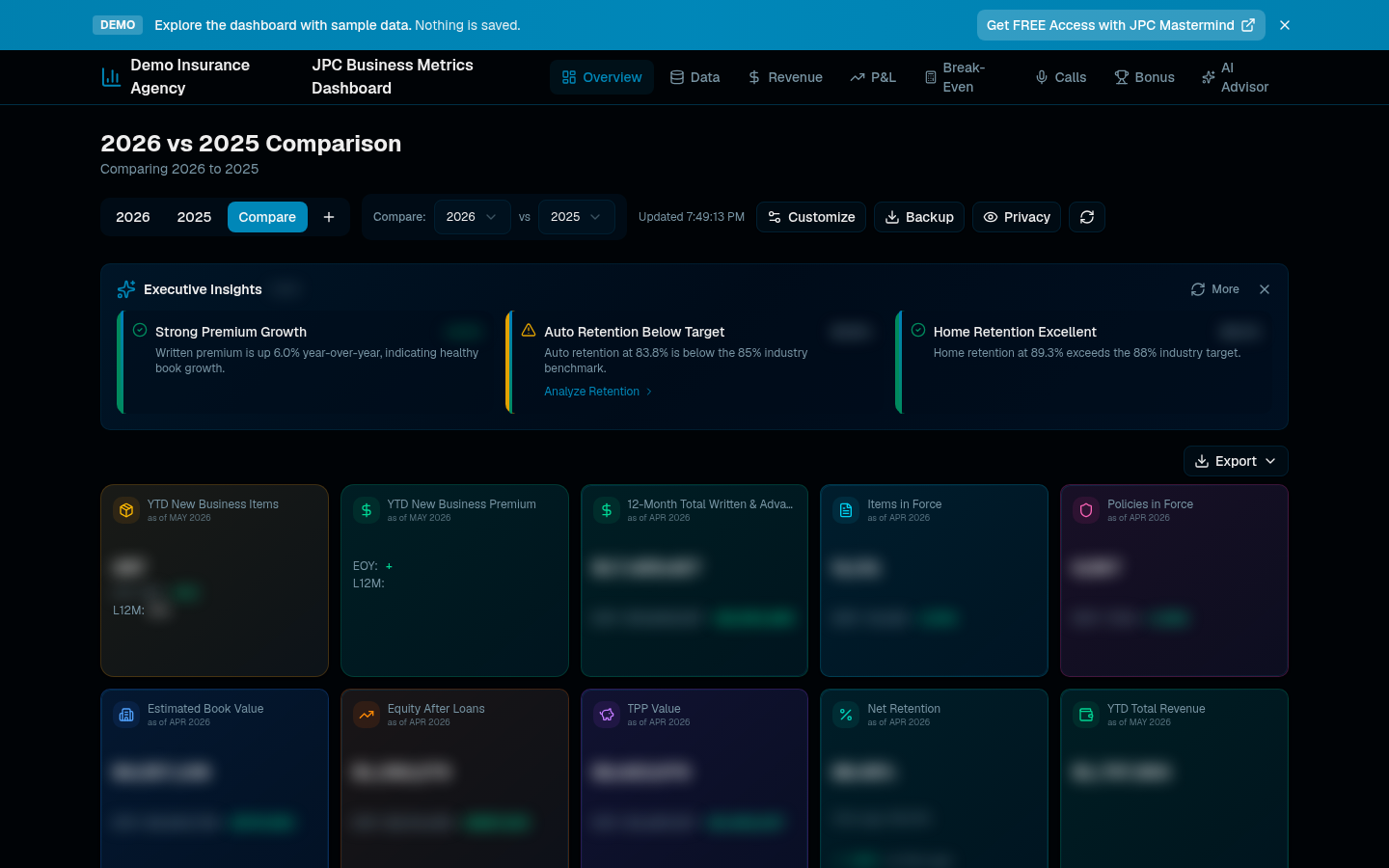
Task: Dismiss the demo banner
Action: (x=1285, y=25)
